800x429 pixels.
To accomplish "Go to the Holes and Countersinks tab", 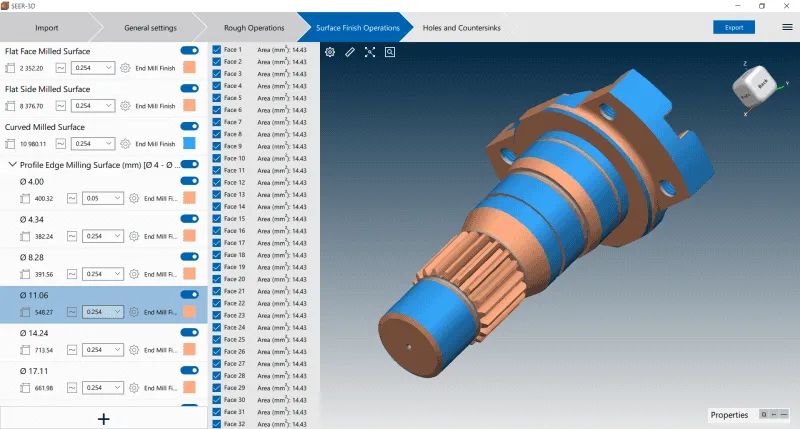I will coord(462,27).
